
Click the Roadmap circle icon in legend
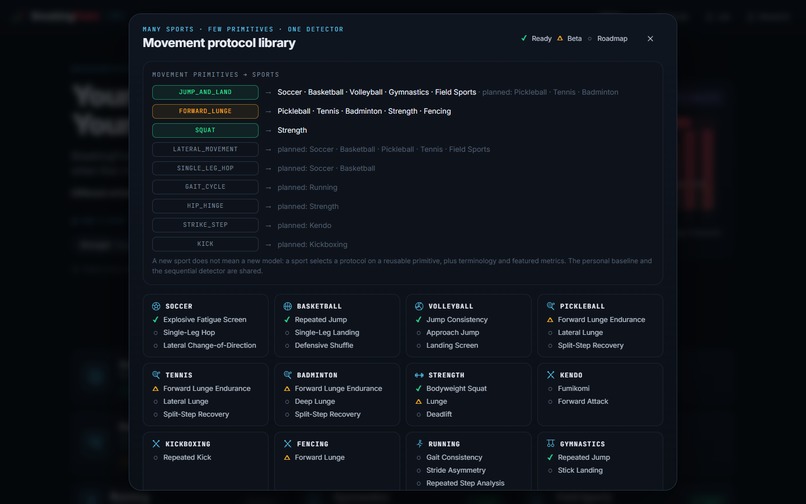click(590, 39)
